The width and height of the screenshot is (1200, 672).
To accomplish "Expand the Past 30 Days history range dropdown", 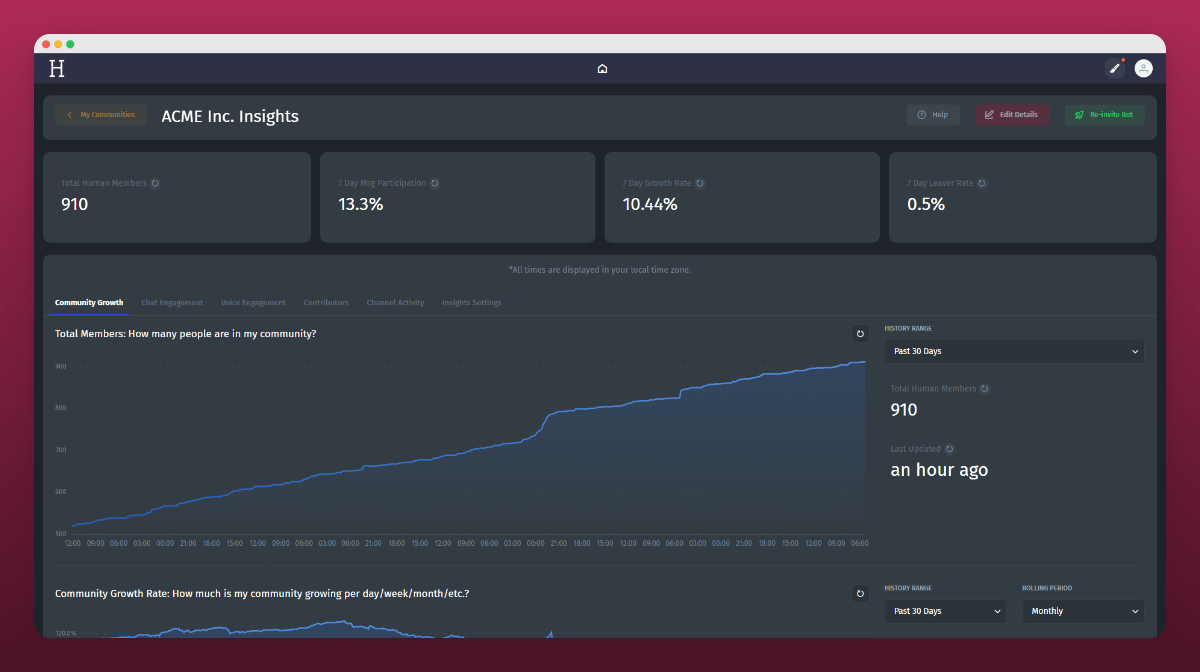I will coord(1014,351).
